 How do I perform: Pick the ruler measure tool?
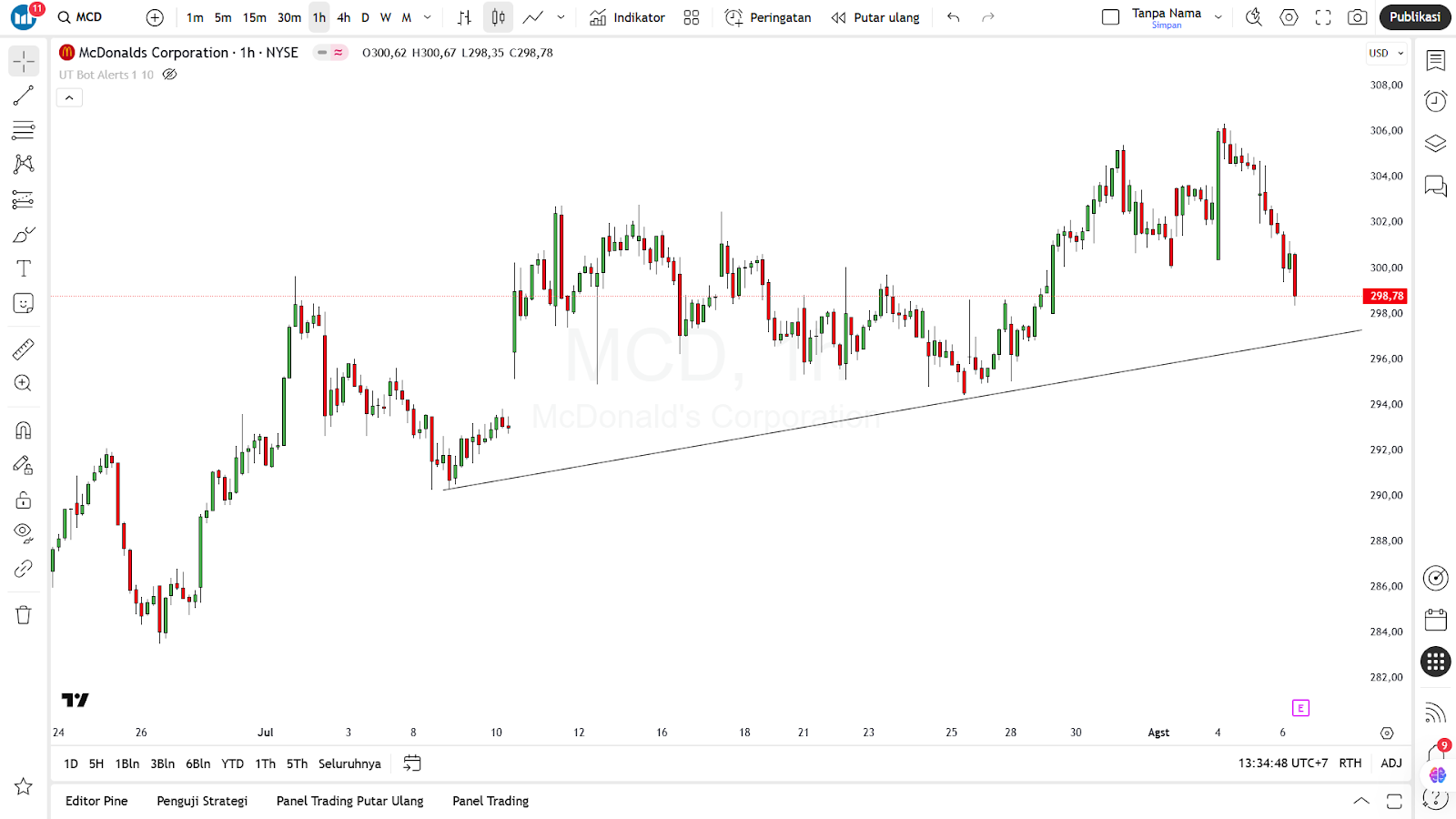click(24, 349)
